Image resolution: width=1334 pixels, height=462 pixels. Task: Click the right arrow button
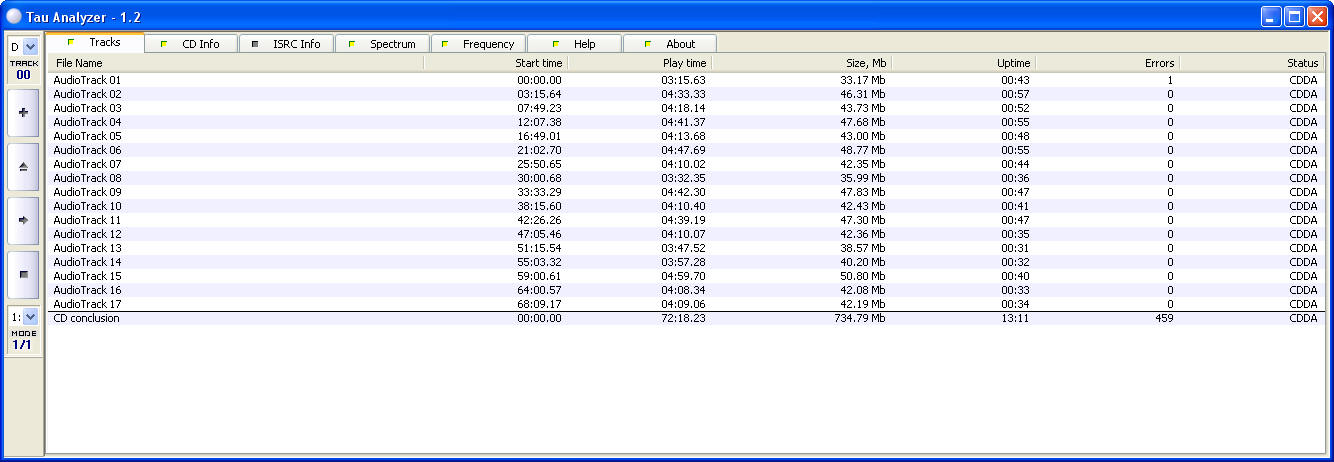23,220
